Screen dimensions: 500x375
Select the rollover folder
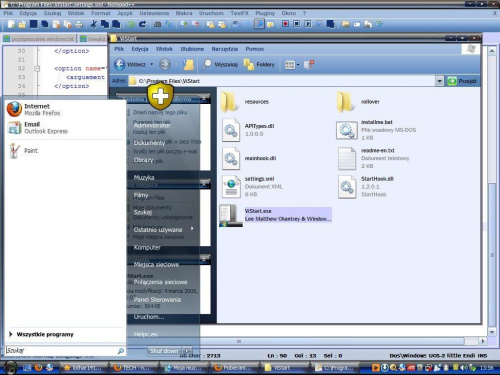click(x=358, y=102)
